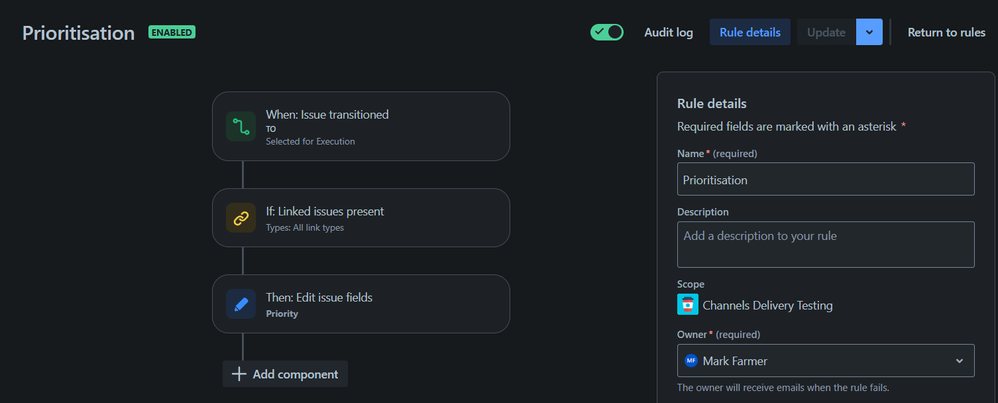Select the Rule details tab
Viewport: 998px width, 403px height.
pyautogui.click(x=750, y=32)
